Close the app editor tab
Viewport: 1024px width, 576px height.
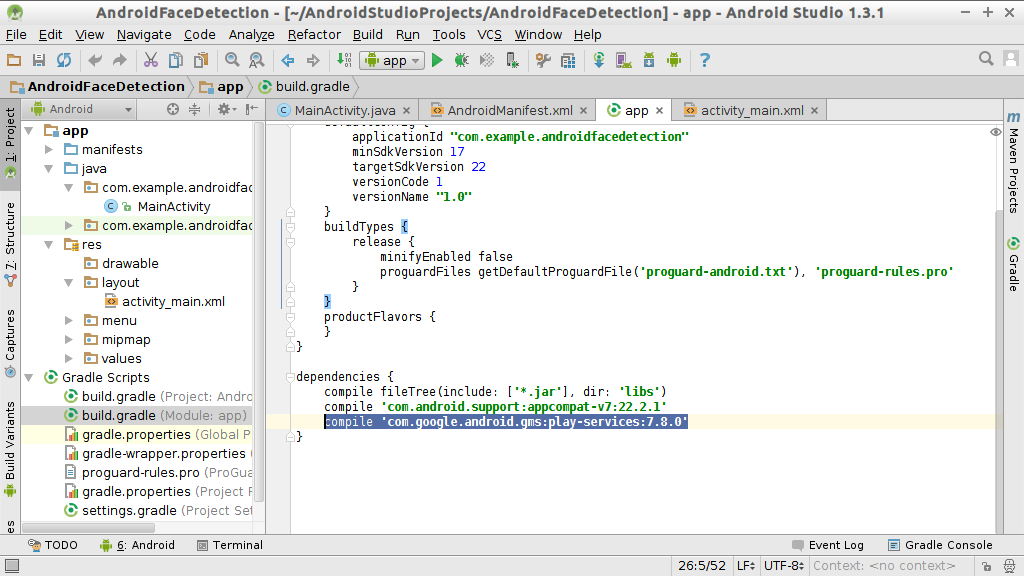[x=660, y=111]
